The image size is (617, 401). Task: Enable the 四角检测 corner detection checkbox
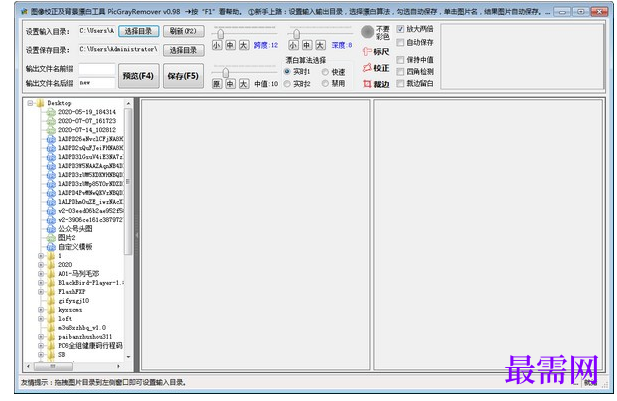pyautogui.click(x=400, y=72)
